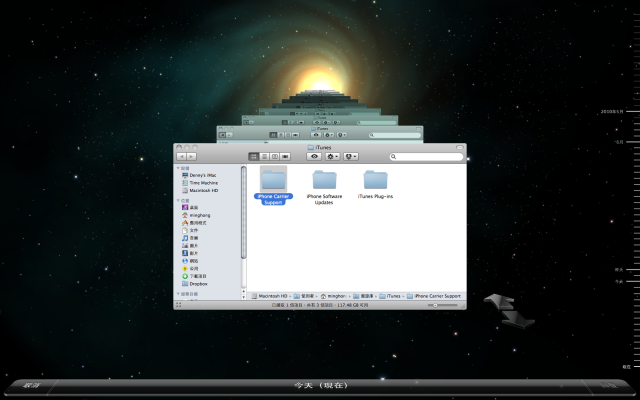Open the Action gear dropdown menu

click(333, 157)
